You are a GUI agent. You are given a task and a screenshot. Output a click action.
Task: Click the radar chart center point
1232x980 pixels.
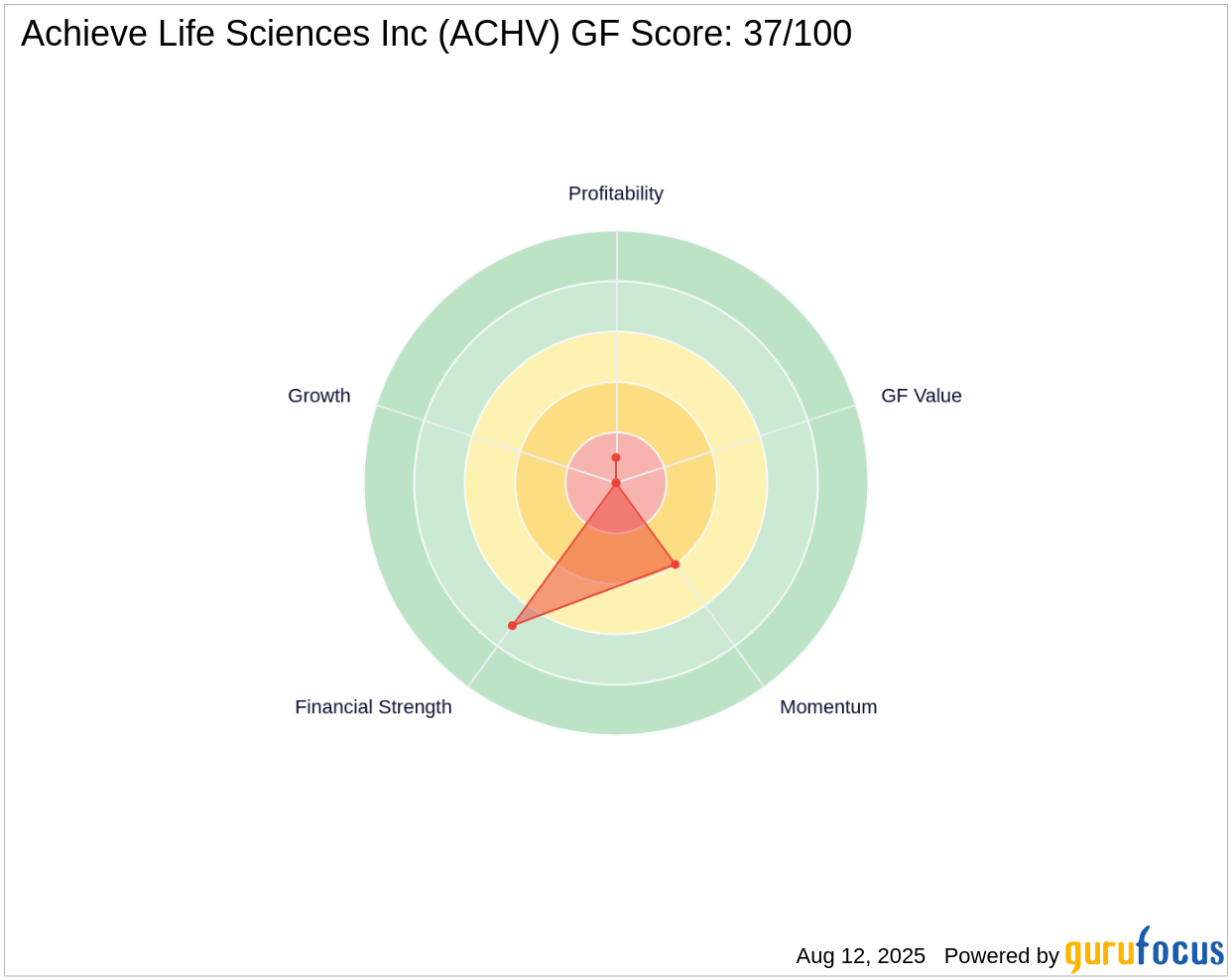coord(616,483)
